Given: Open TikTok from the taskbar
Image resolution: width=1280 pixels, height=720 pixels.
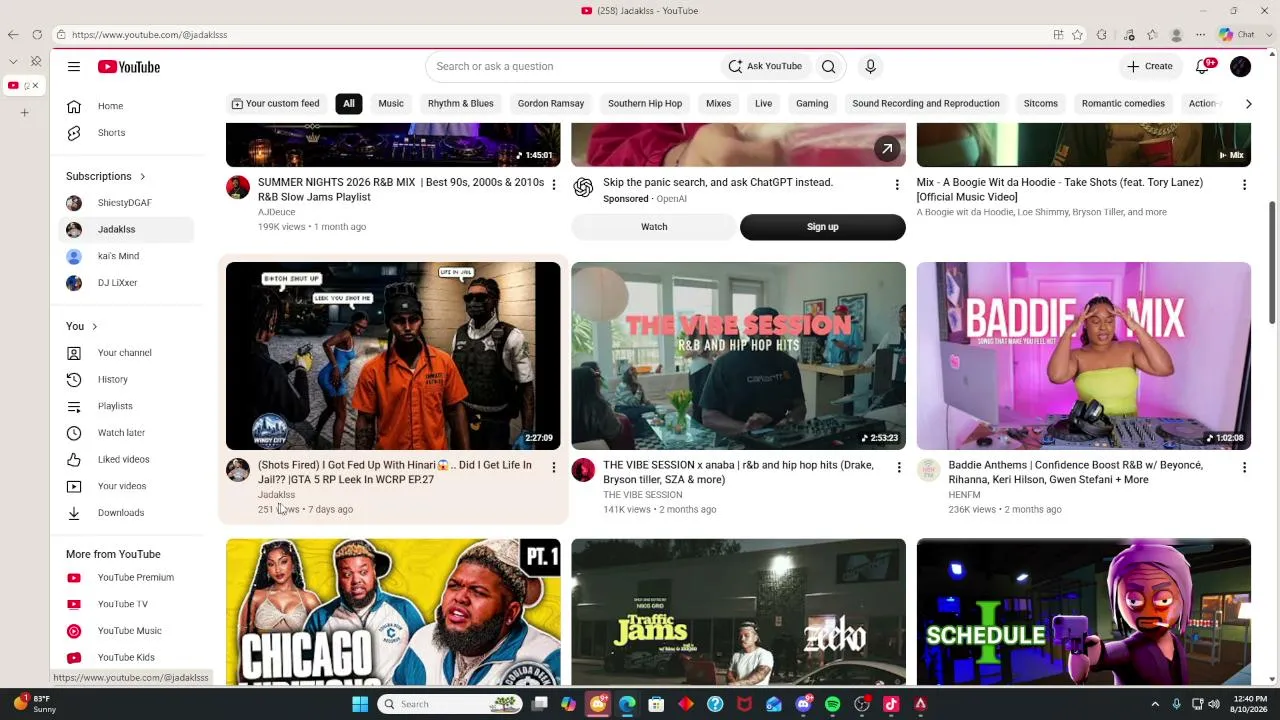Looking at the screenshot, I should pyautogui.click(x=891, y=704).
